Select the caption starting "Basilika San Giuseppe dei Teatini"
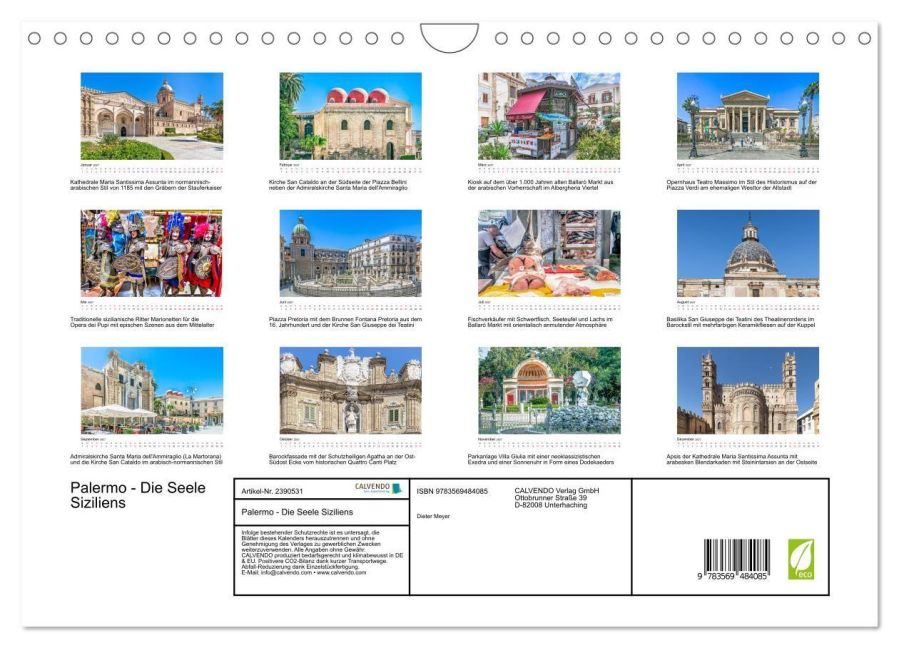The image size is (899, 648). click(x=741, y=322)
